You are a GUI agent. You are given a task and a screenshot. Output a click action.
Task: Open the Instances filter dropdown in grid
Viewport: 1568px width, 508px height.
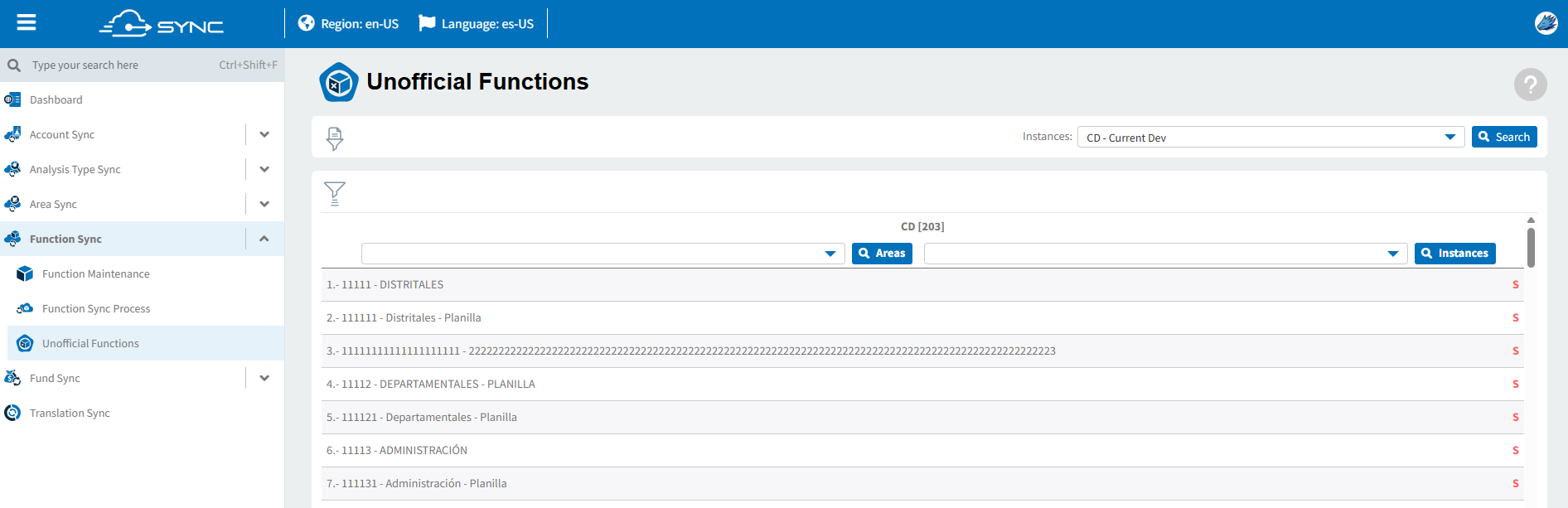pos(1166,254)
